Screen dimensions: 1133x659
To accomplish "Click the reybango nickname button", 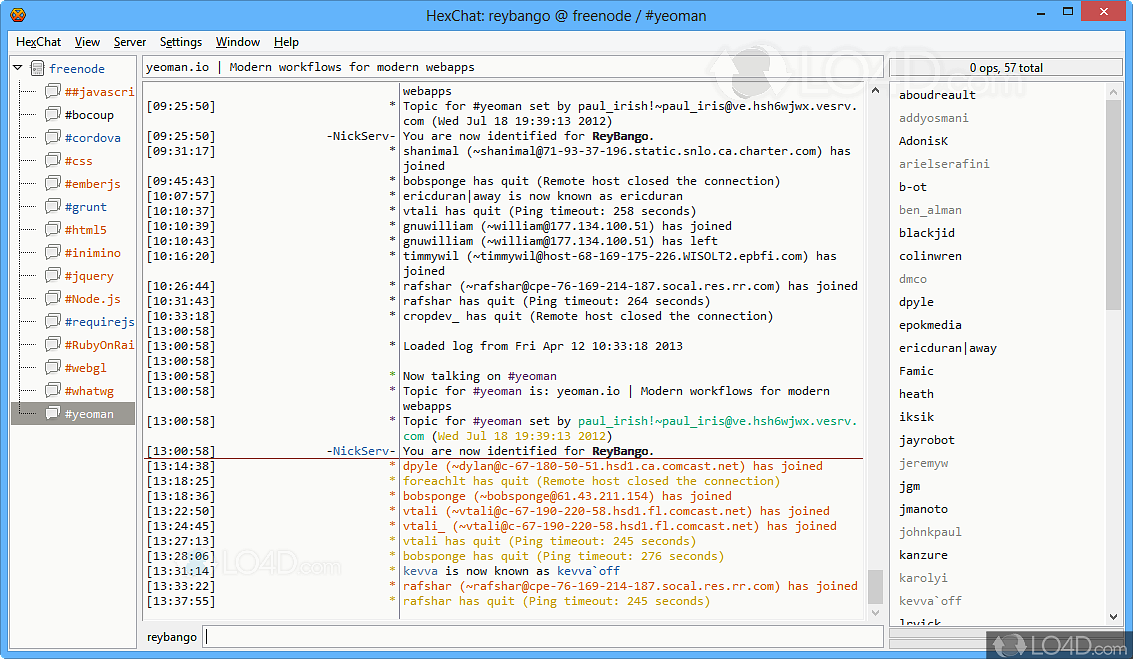I will (x=172, y=637).
